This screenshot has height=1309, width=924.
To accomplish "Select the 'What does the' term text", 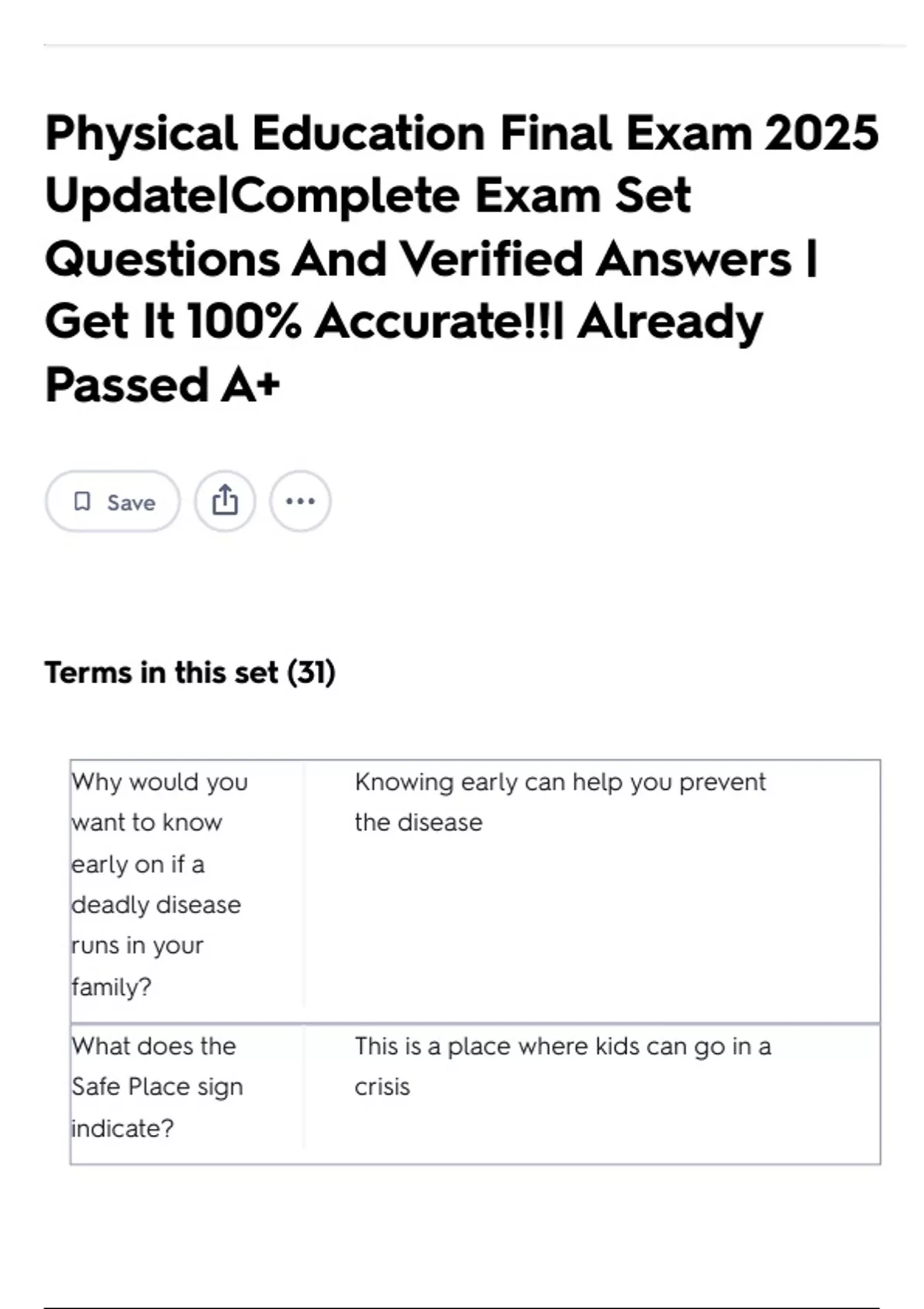I will (x=154, y=1046).
